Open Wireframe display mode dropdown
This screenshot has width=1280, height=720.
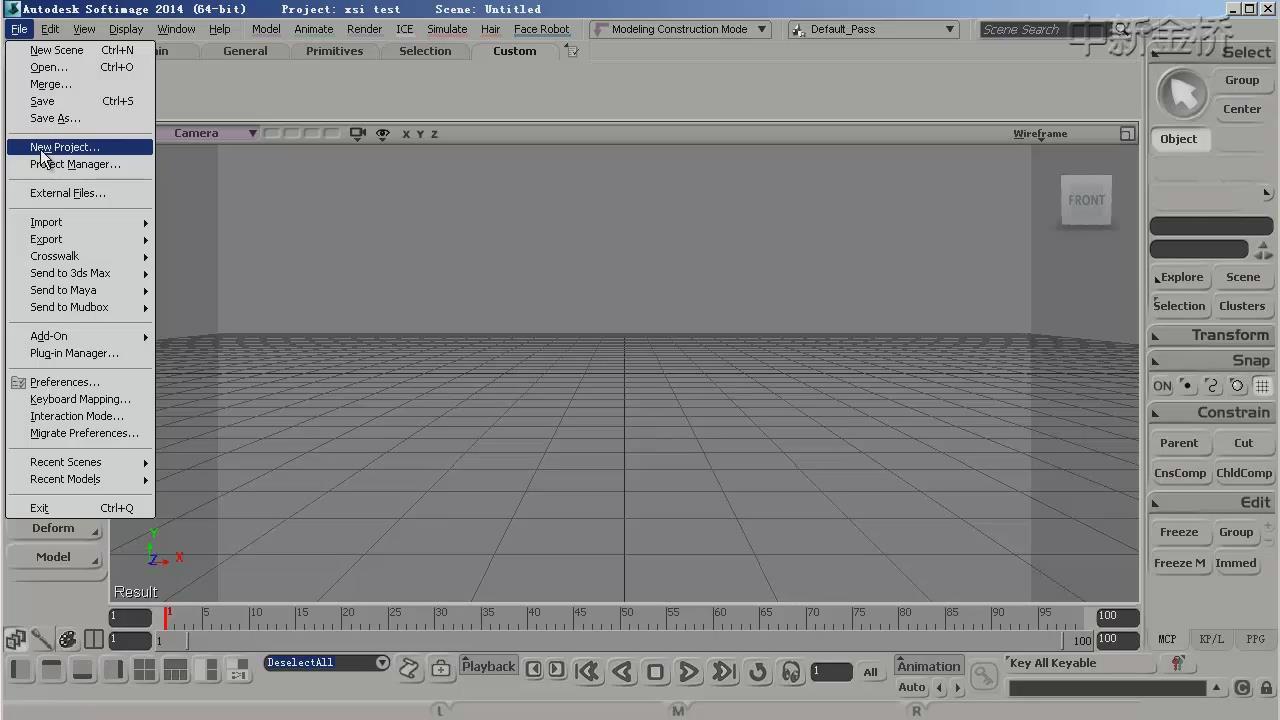click(x=1040, y=134)
